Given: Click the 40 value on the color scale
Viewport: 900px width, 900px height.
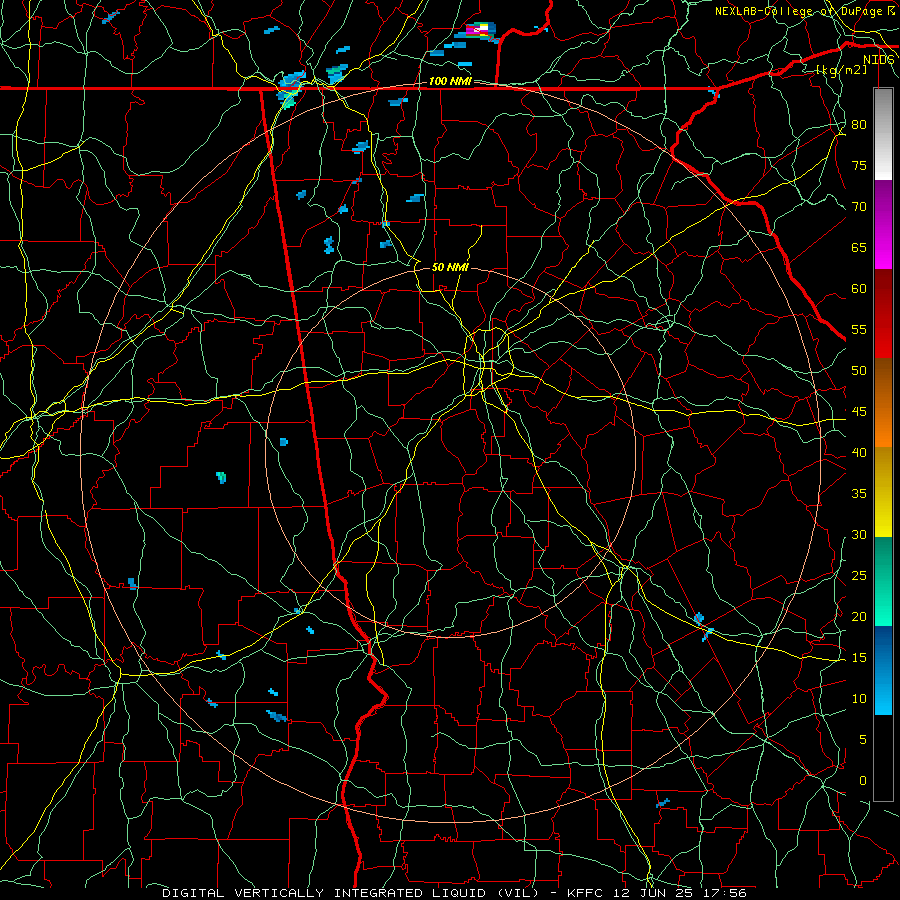Looking at the screenshot, I should [x=859, y=453].
